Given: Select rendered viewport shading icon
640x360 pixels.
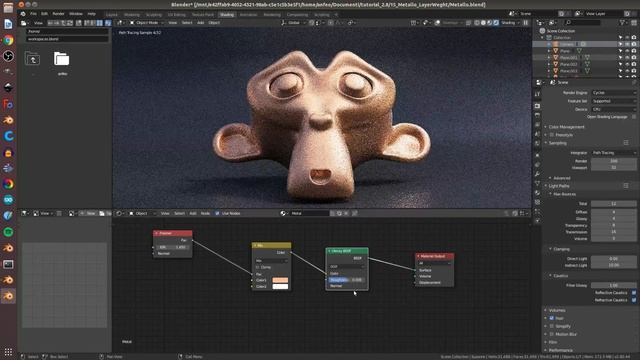Looking at the screenshot, I should pos(496,22).
